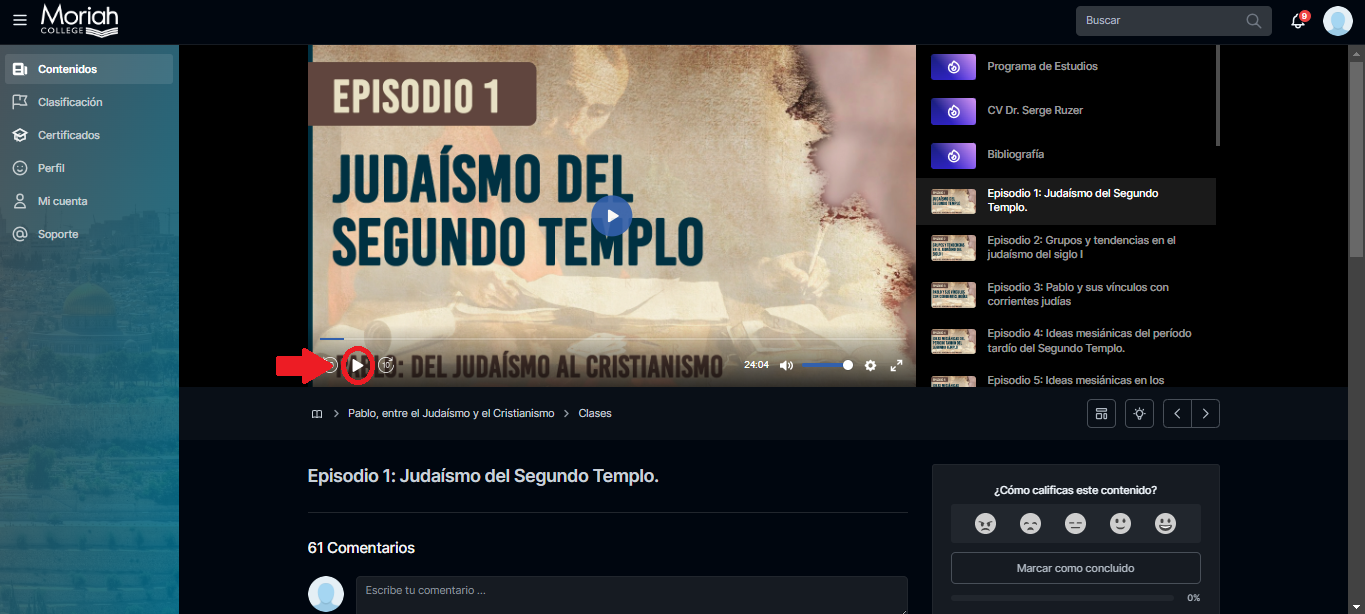Rate content with the angry face
The width and height of the screenshot is (1365, 614).
985,523
